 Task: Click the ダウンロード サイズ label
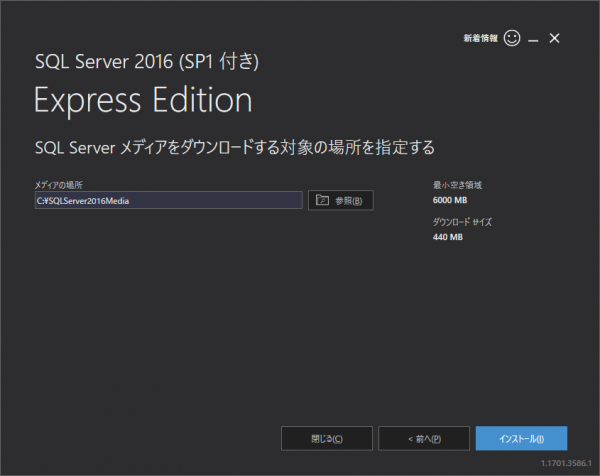[x=462, y=222]
